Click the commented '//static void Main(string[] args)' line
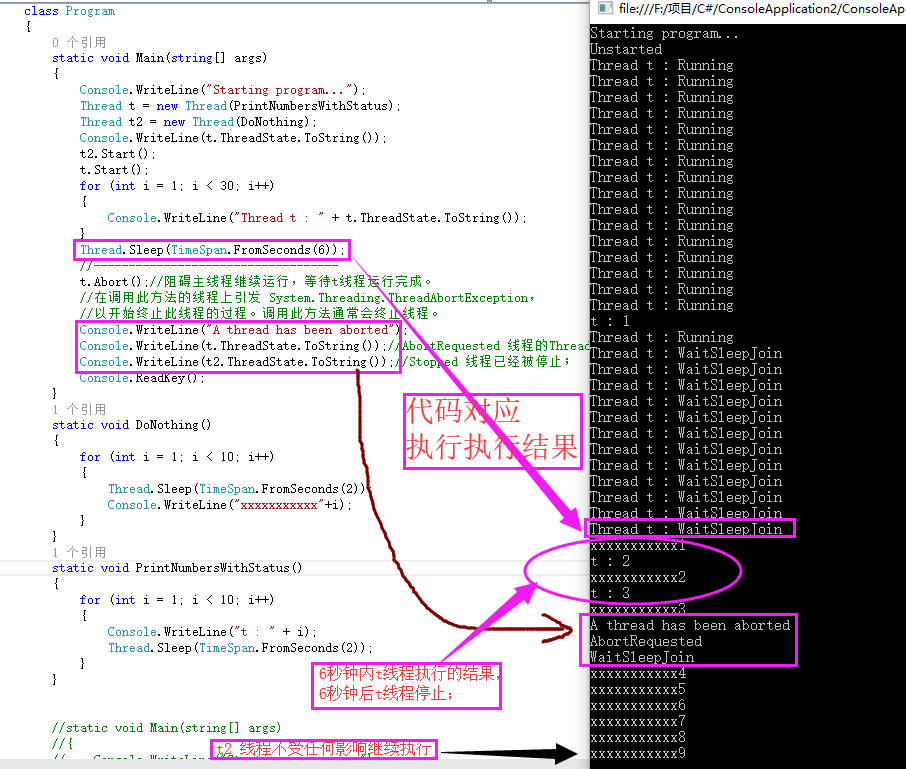906x769 pixels. (x=166, y=728)
